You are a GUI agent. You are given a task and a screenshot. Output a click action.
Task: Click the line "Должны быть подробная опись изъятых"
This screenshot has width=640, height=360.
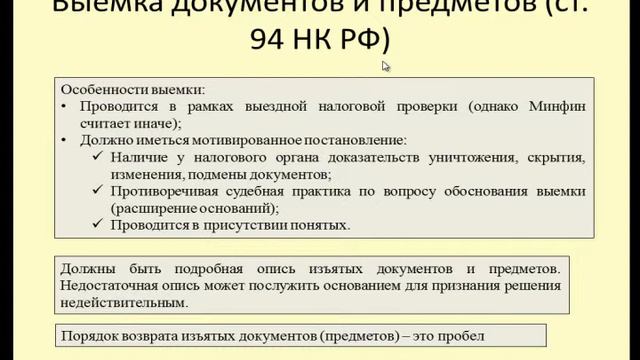point(211,269)
